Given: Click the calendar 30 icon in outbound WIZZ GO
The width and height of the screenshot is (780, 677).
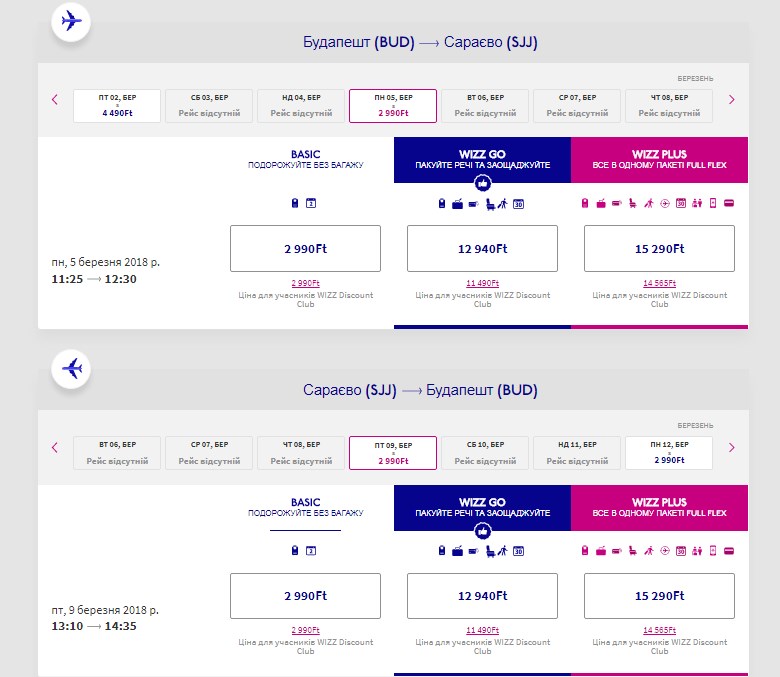Looking at the screenshot, I should tap(519, 204).
